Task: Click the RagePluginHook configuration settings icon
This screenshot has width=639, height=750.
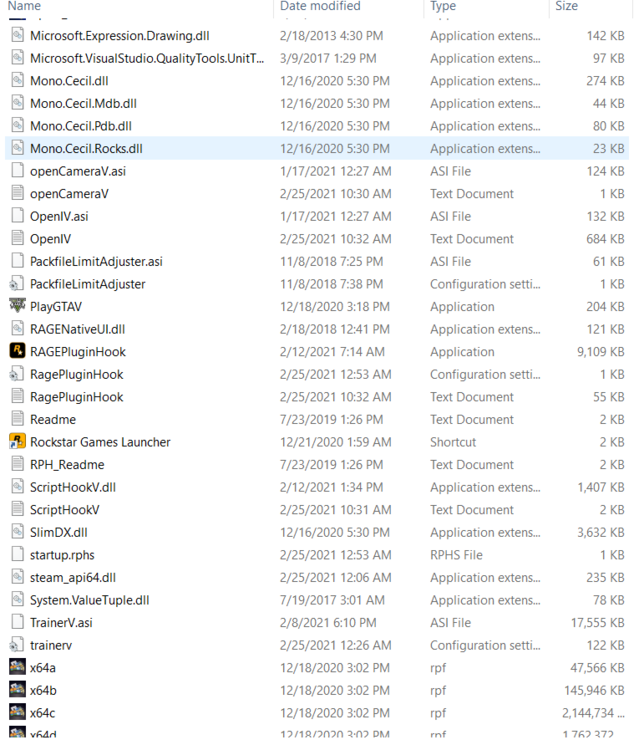Action: point(17,374)
